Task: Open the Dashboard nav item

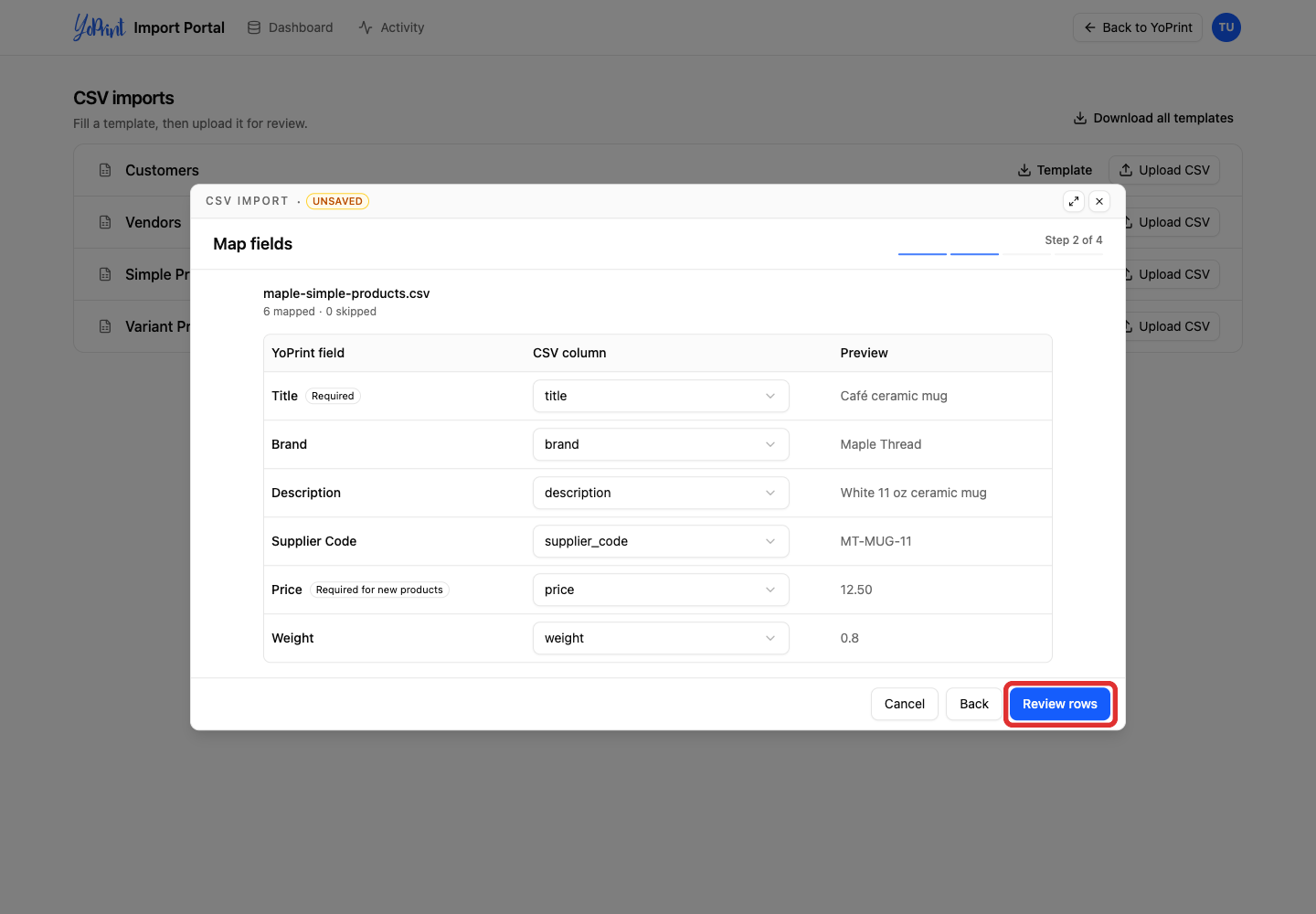Action: pos(290,27)
